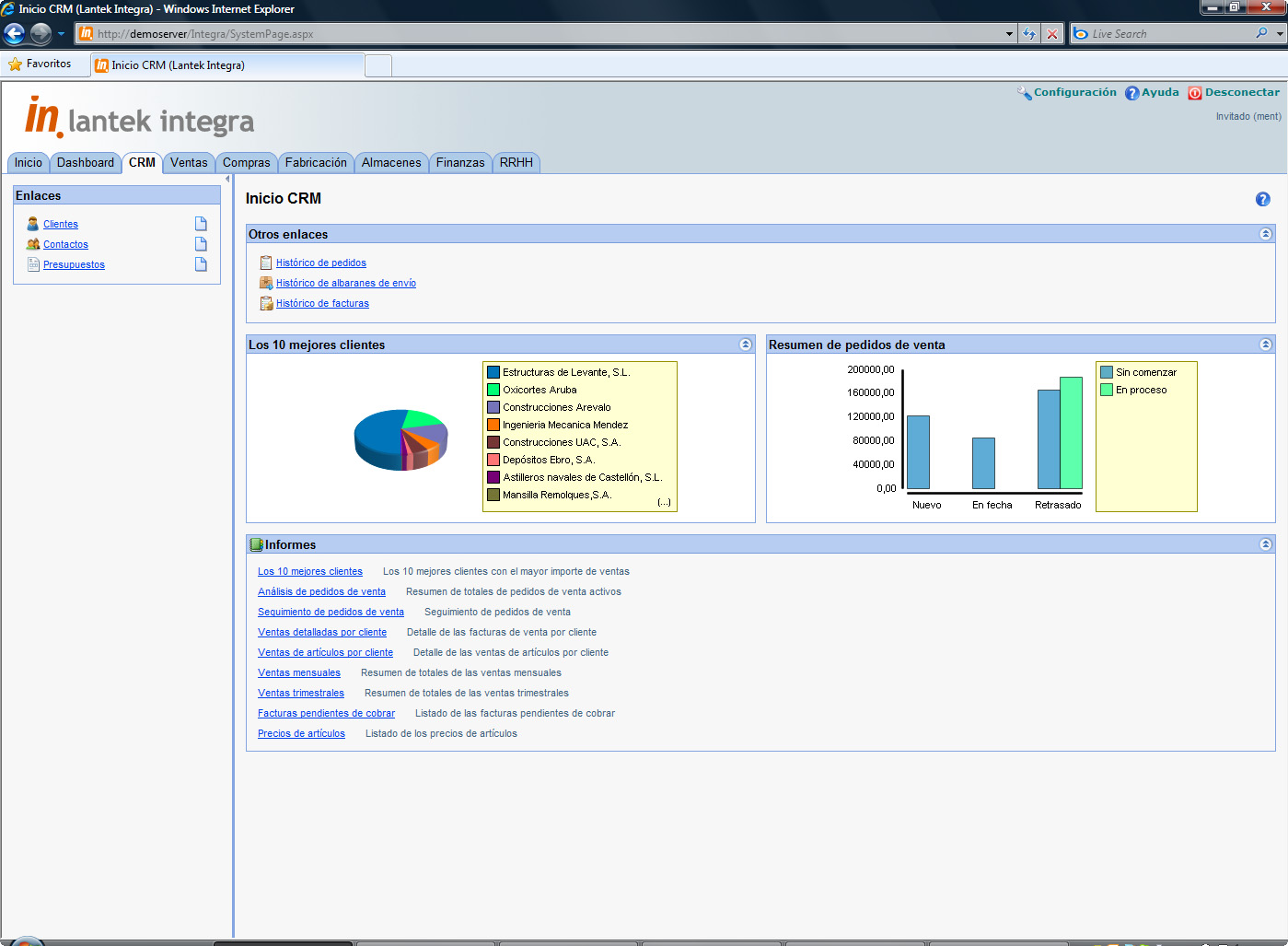The height and width of the screenshot is (946, 1288).
Task: Click the Favoritos star icon
Action: (15, 64)
